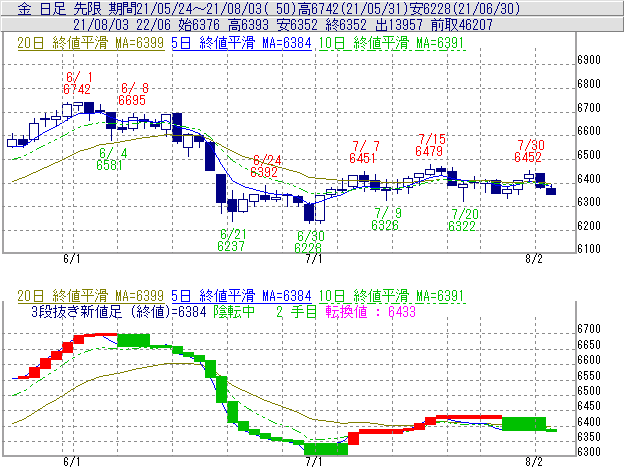Select the 6/4 low label 6581
This screenshot has height=475, width=624.
pos(109,165)
